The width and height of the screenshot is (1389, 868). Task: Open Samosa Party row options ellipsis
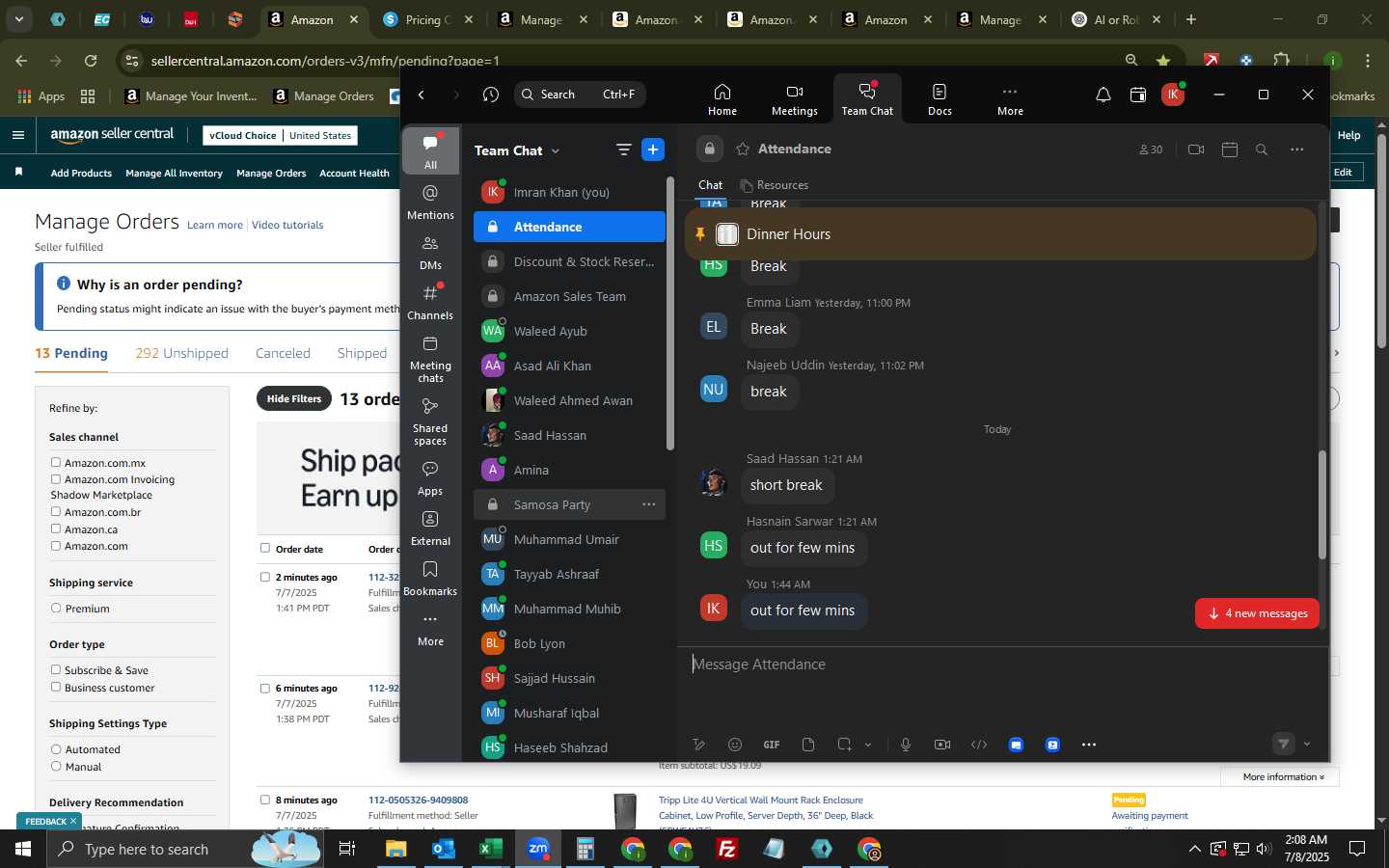(649, 504)
